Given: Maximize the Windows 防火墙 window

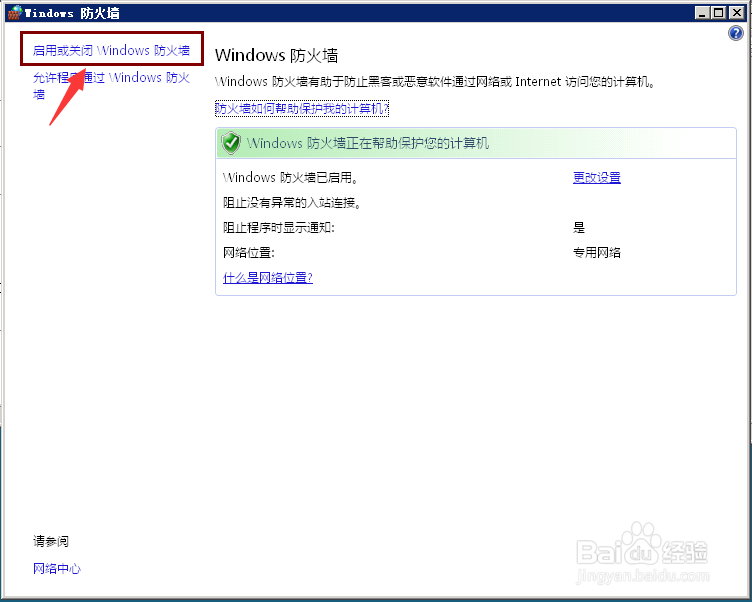Looking at the screenshot, I should (719, 13).
